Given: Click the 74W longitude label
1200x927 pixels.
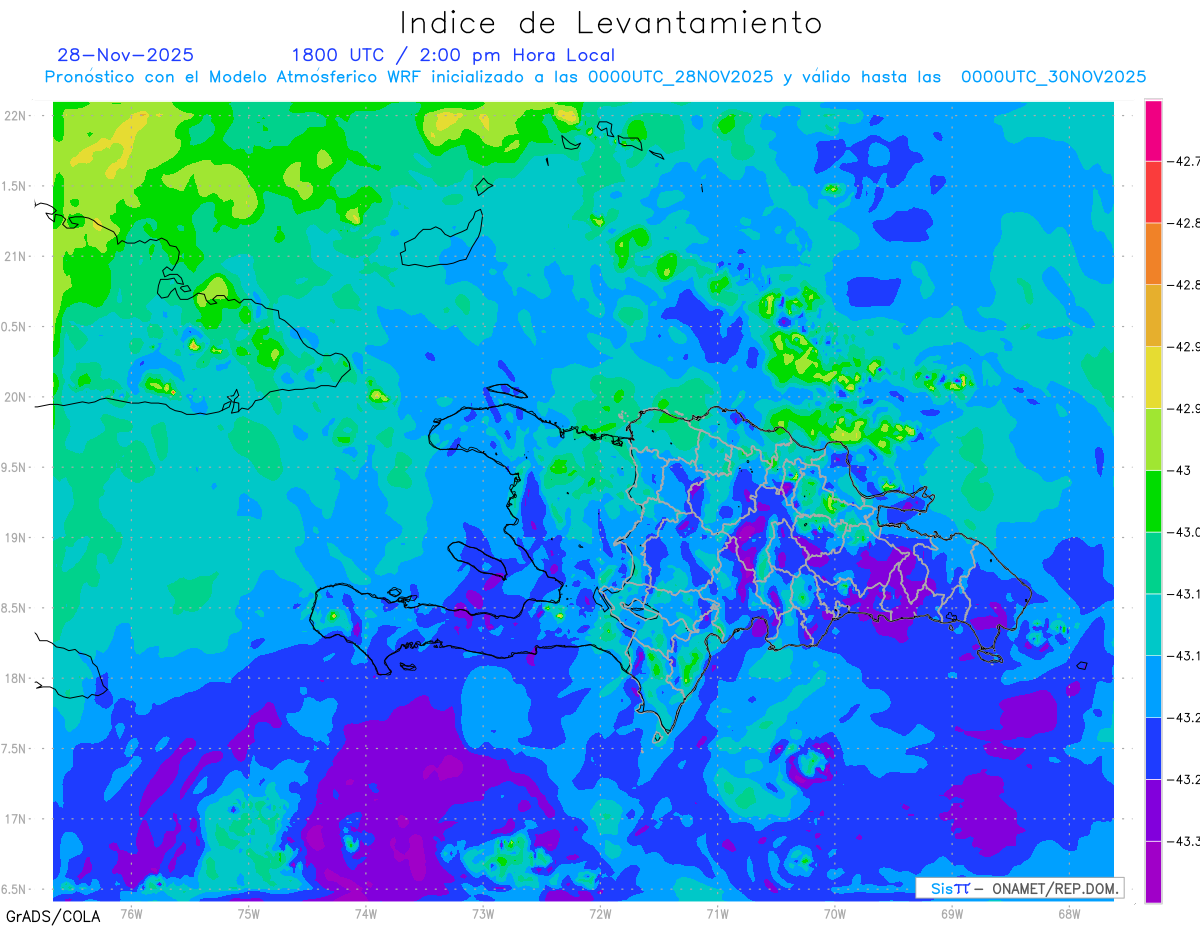Looking at the screenshot, I should click(x=365, y=912).
